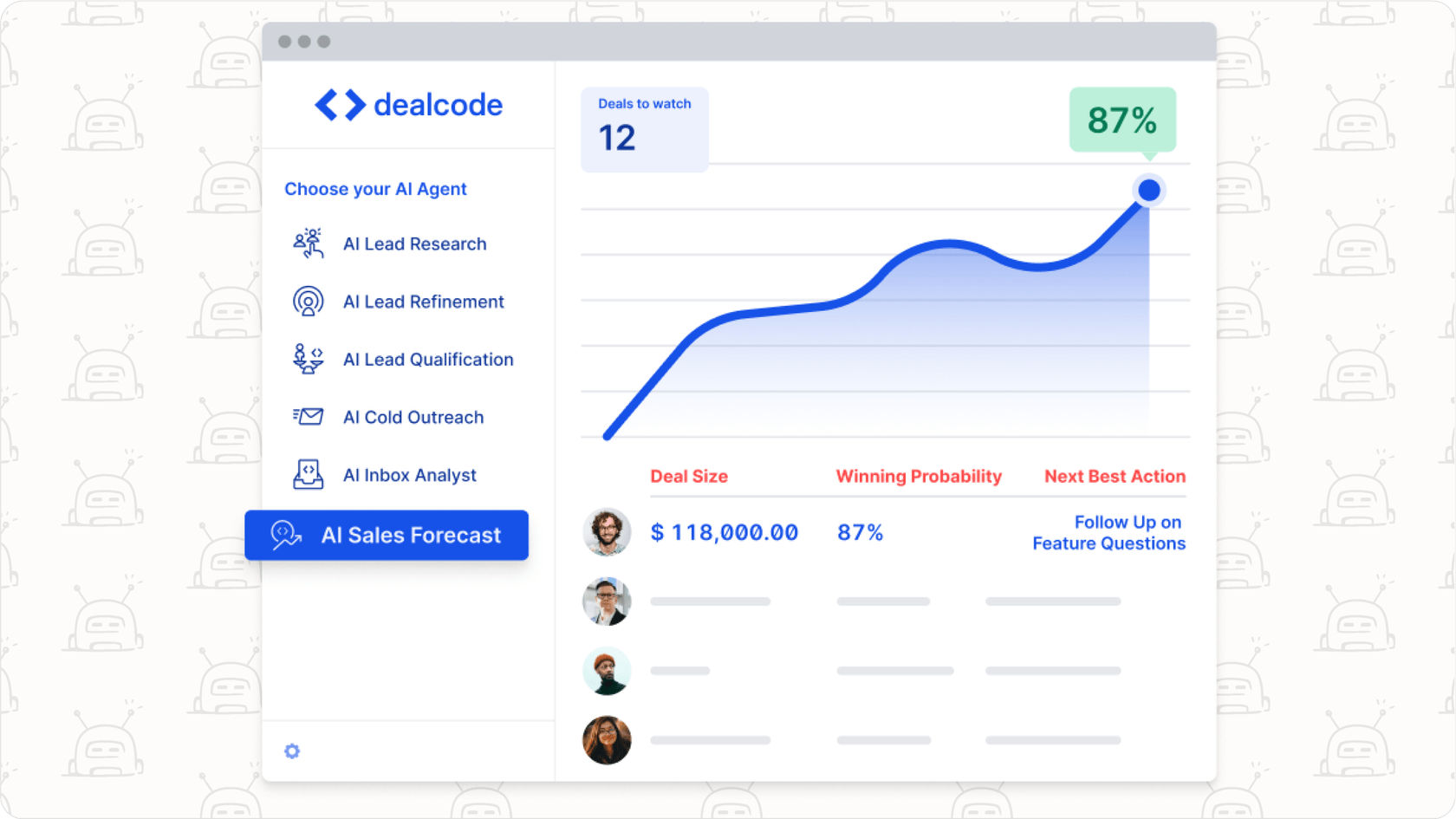Open the Deals to watch card
This screenshot has width=1456, height=819.
644,128
